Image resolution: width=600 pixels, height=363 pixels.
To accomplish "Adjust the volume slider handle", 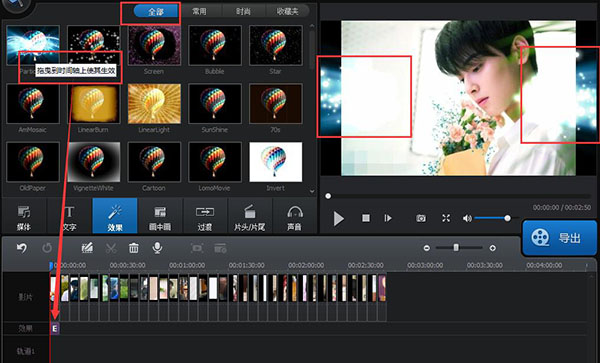I will click(507, 218).
